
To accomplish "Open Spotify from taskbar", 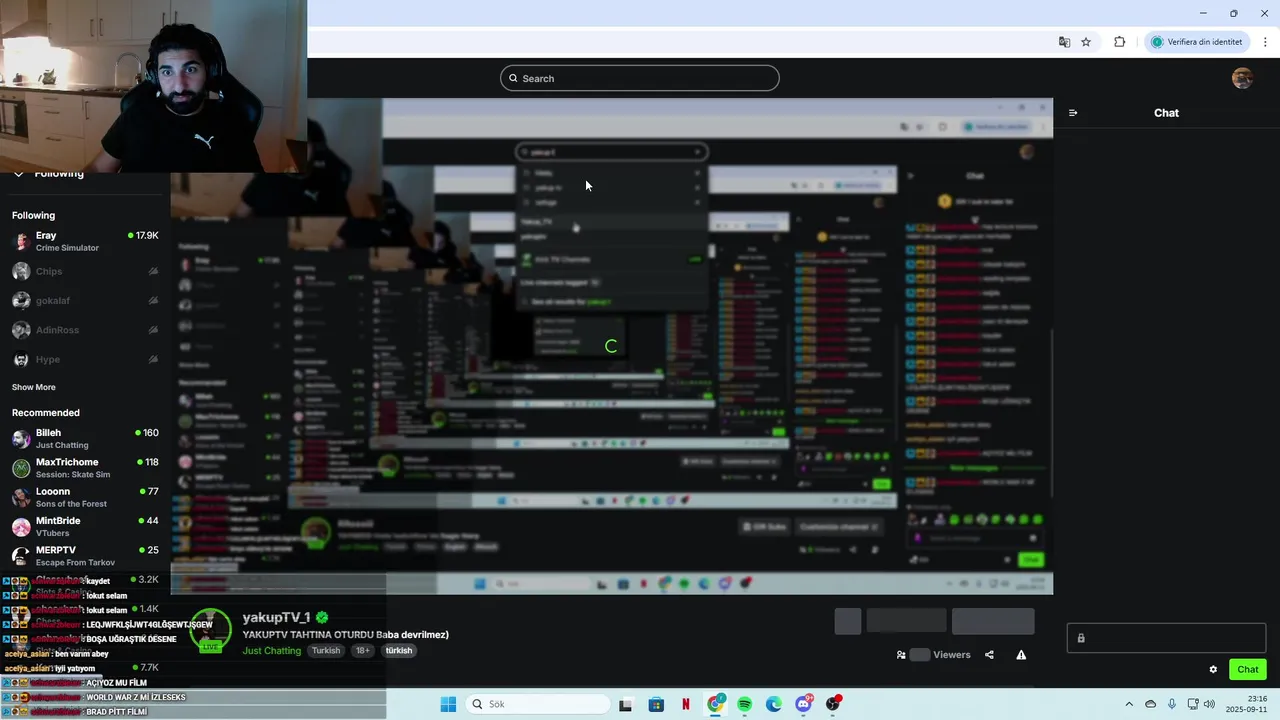I will 744,704.
